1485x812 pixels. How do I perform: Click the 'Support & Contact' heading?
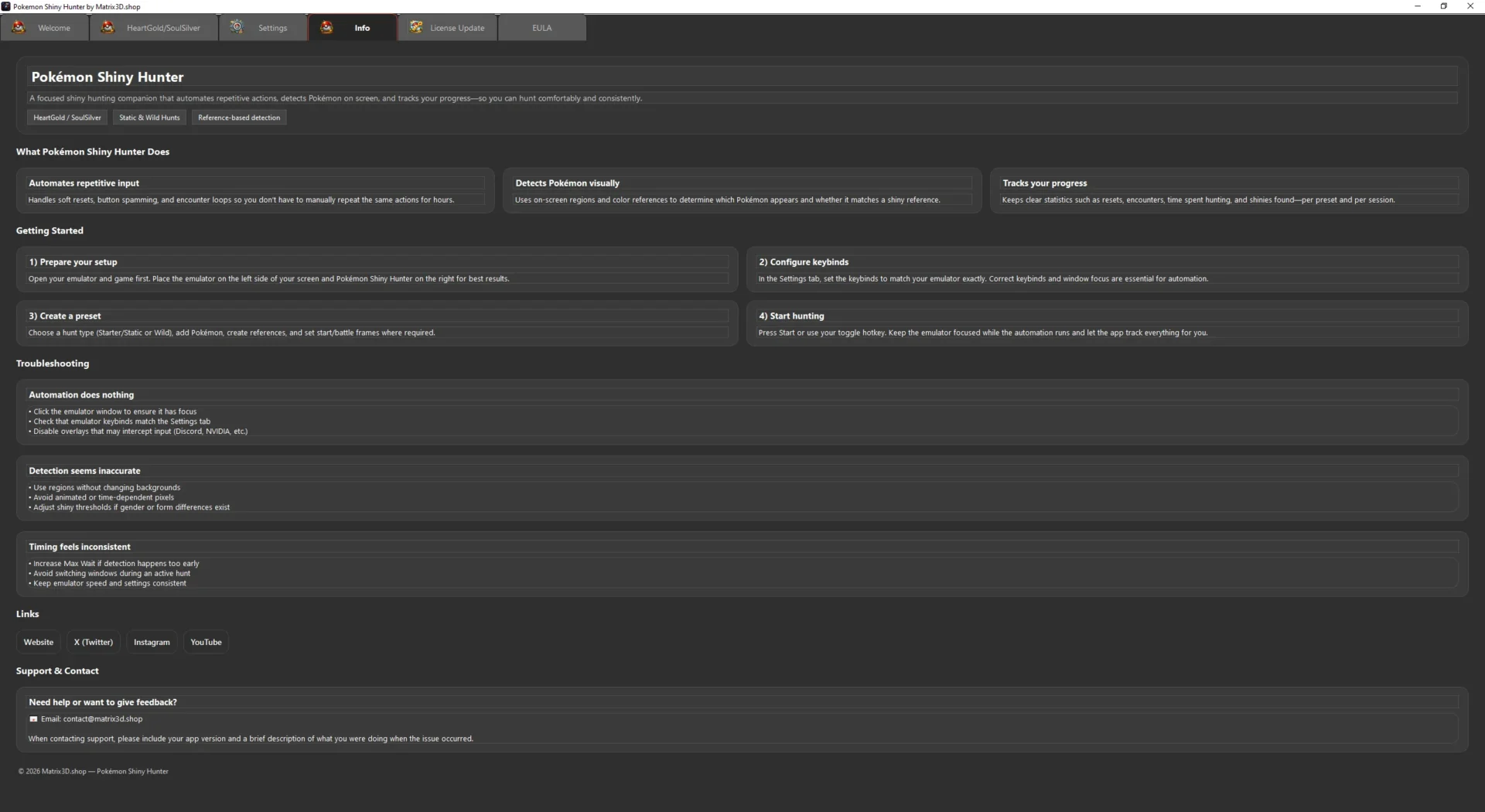point(57,671)
